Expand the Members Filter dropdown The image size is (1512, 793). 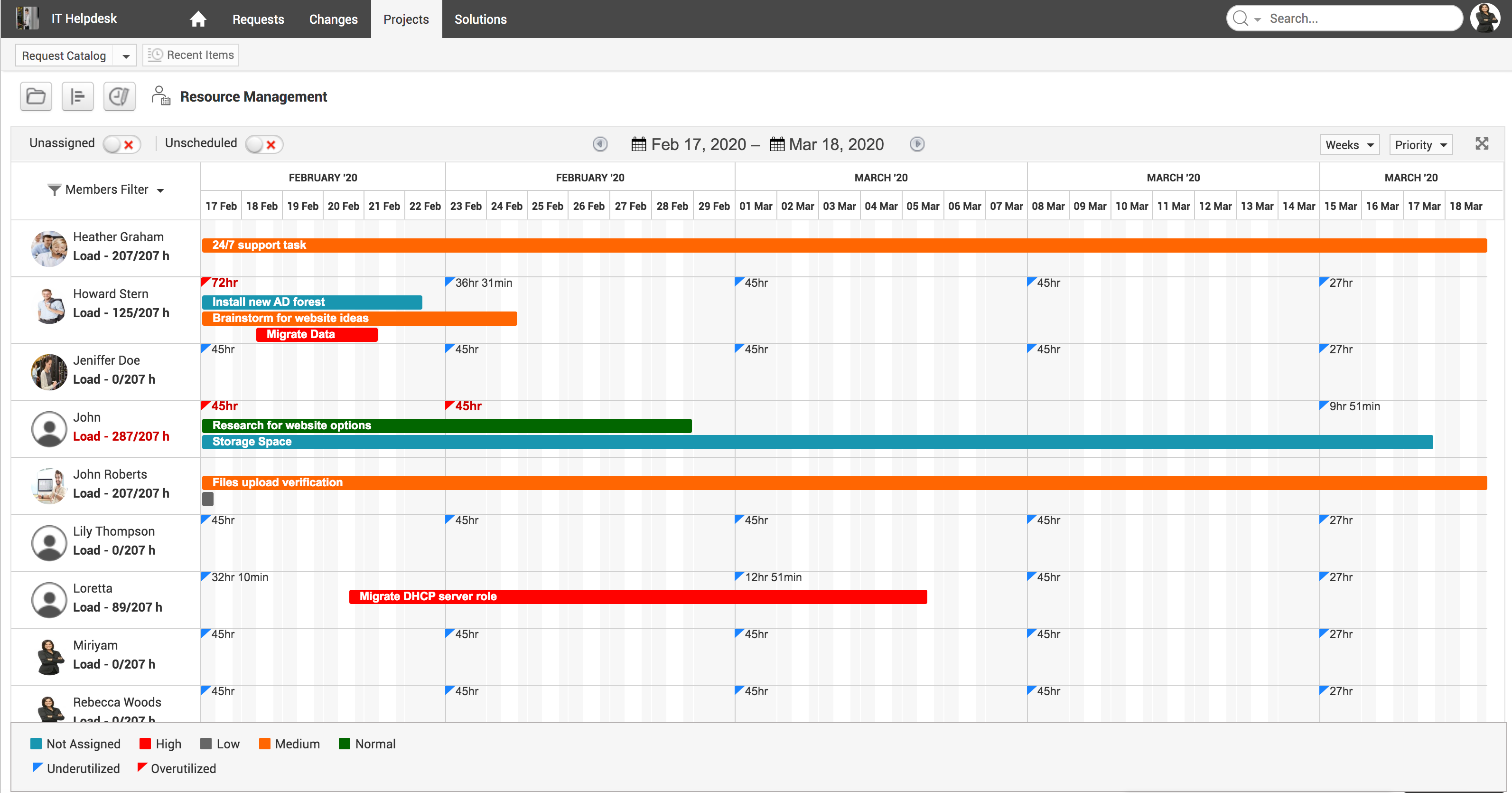coord(106,190)
